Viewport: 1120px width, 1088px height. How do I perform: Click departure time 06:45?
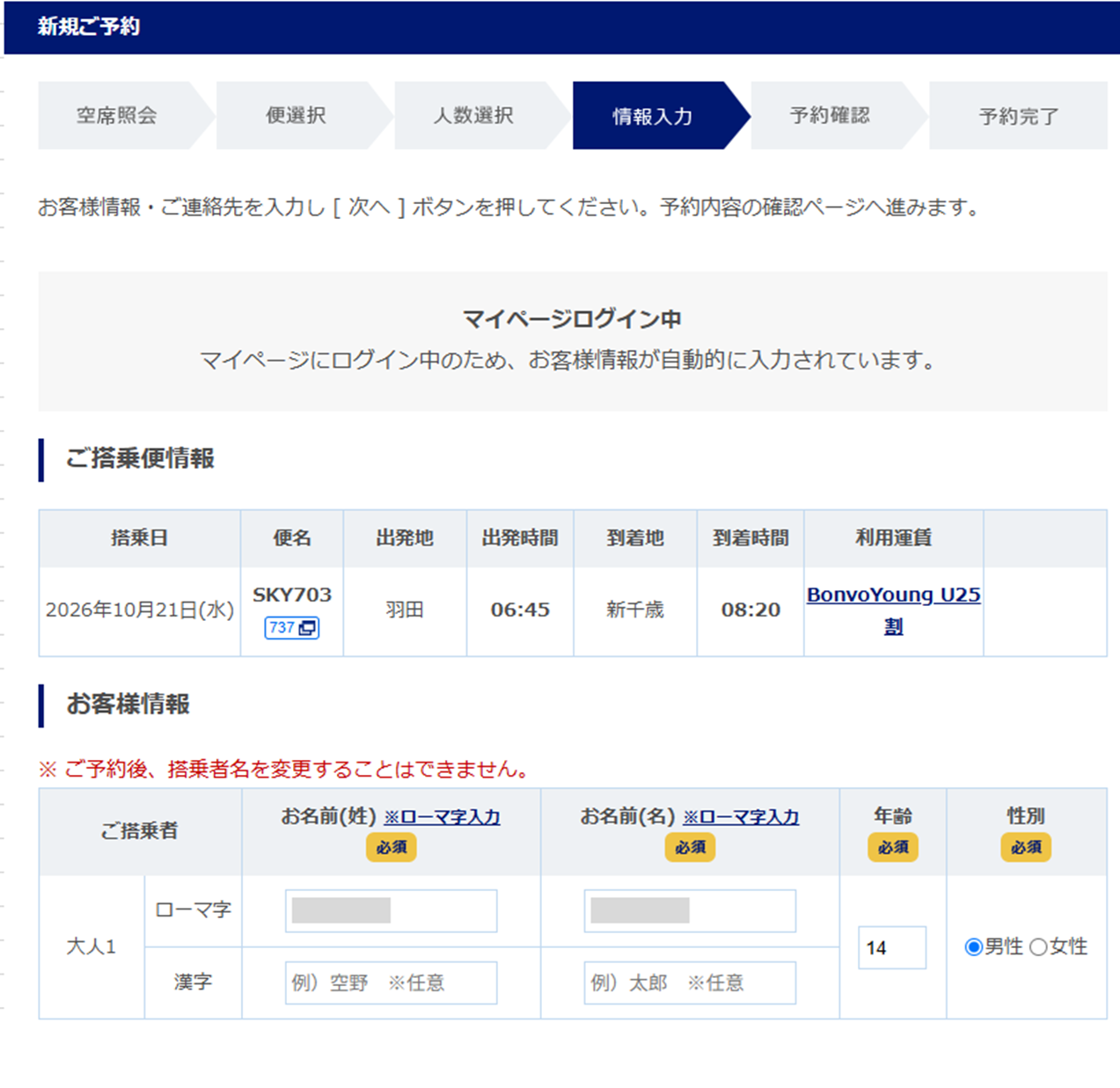pos(520,610)
